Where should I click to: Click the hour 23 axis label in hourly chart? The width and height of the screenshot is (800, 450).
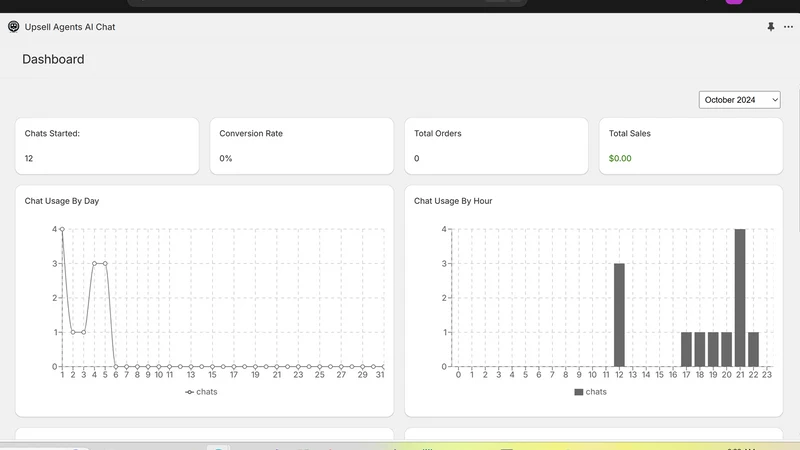point(767,374)
